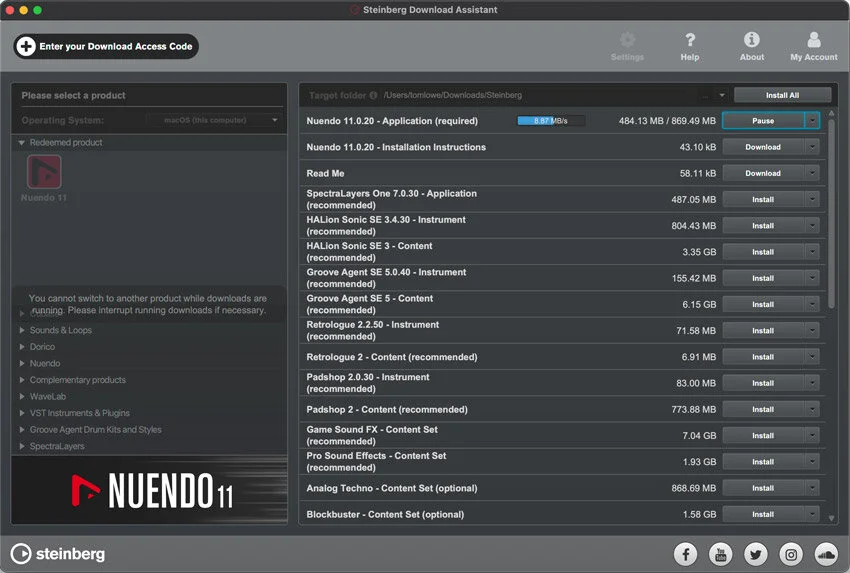Expand the Nuendo category
This screenshot has width=850, height=573.
(x=22, y=363)
